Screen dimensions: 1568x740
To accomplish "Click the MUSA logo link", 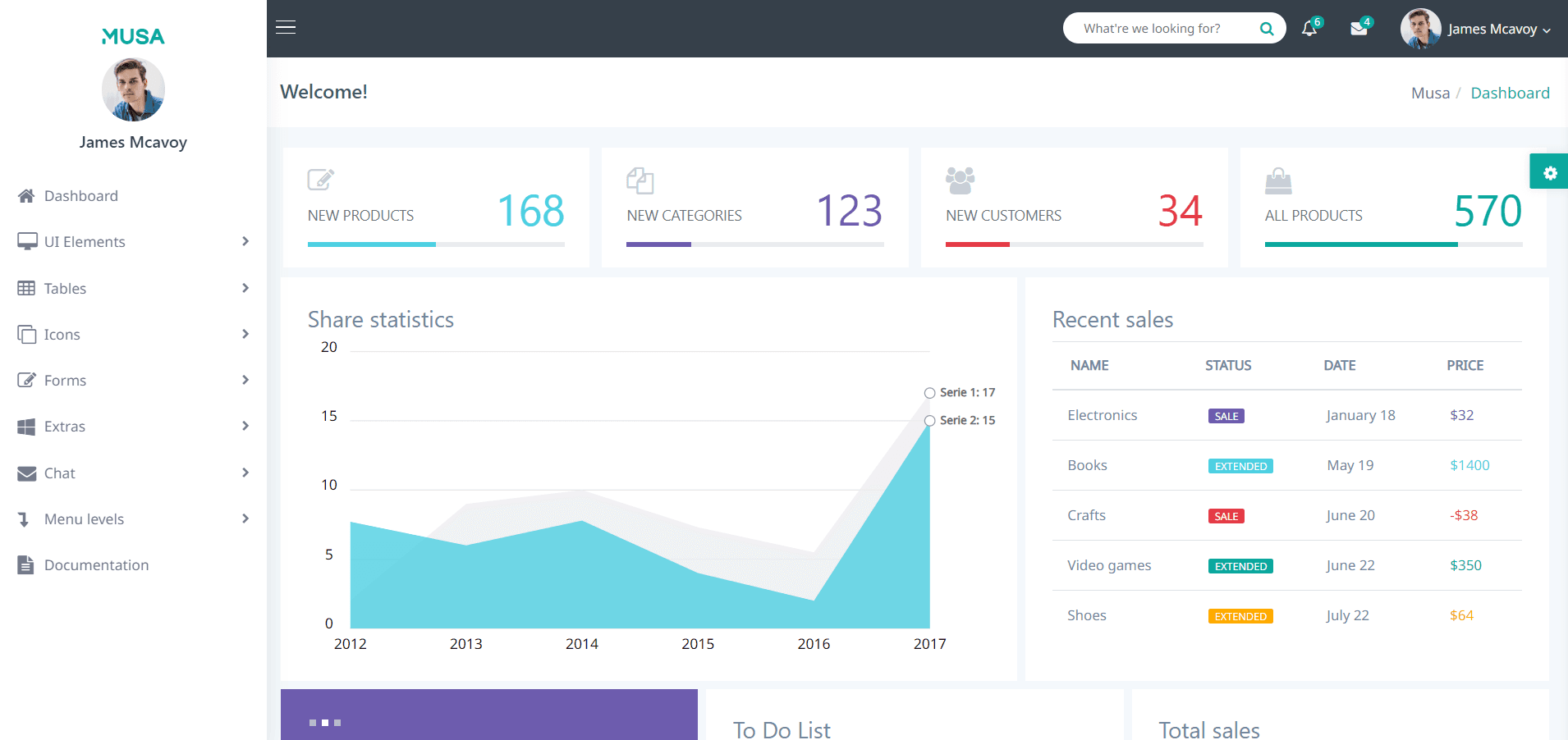I will (133, 36).
